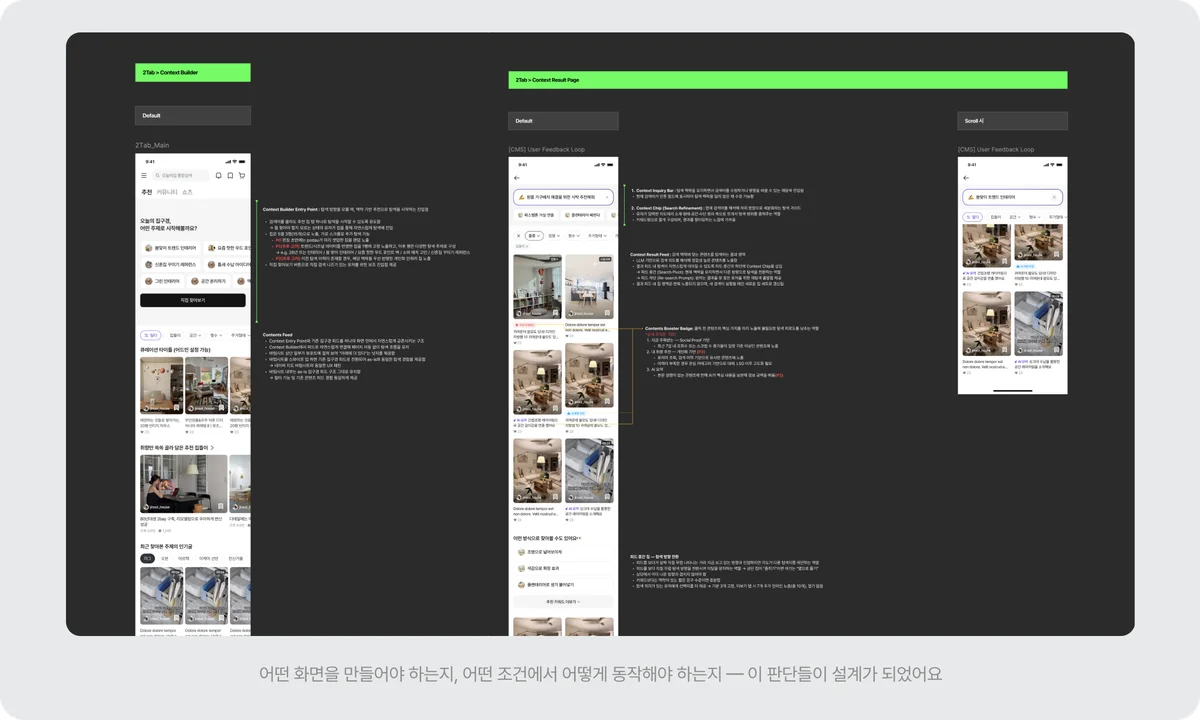Screen dimensions: 1200x720
Task: Select the first dark chip under 최근 찾아본 주제의 인기글
Action: coord(147,558)
